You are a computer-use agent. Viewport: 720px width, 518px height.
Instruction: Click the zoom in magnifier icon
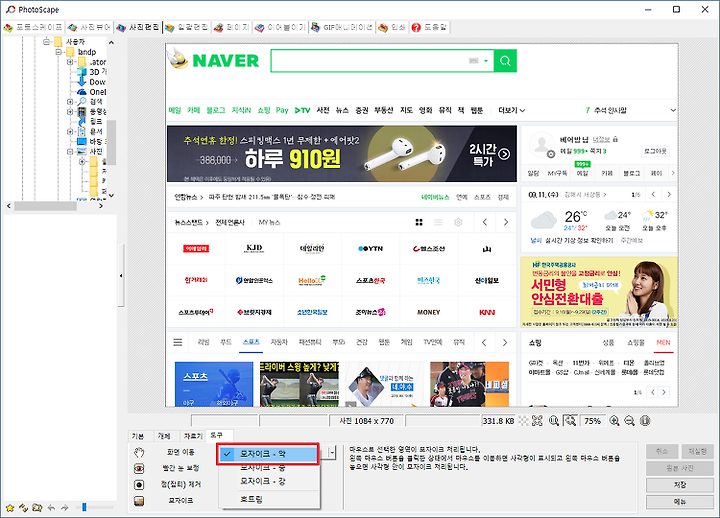(x=614, y=421)
